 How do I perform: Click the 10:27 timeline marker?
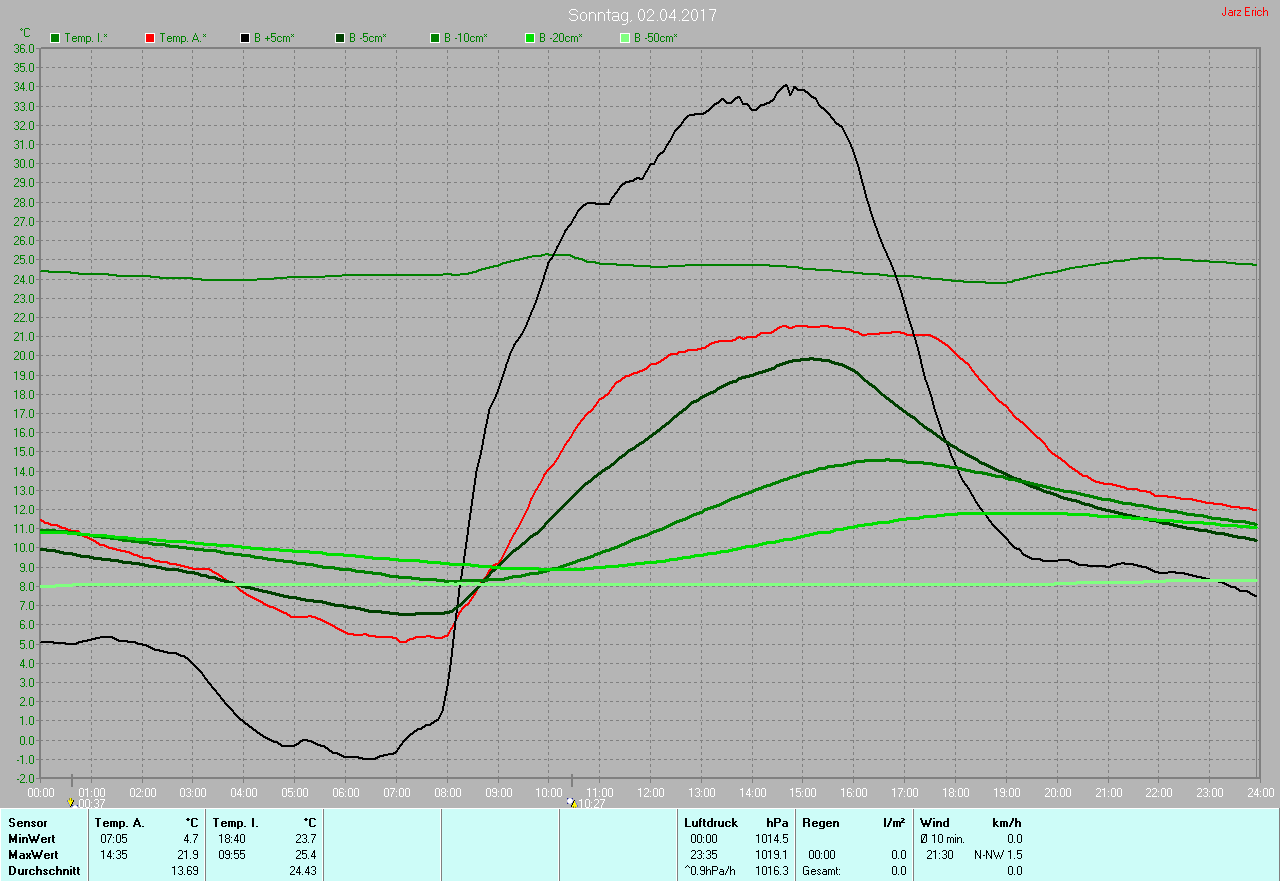[588, 803]
